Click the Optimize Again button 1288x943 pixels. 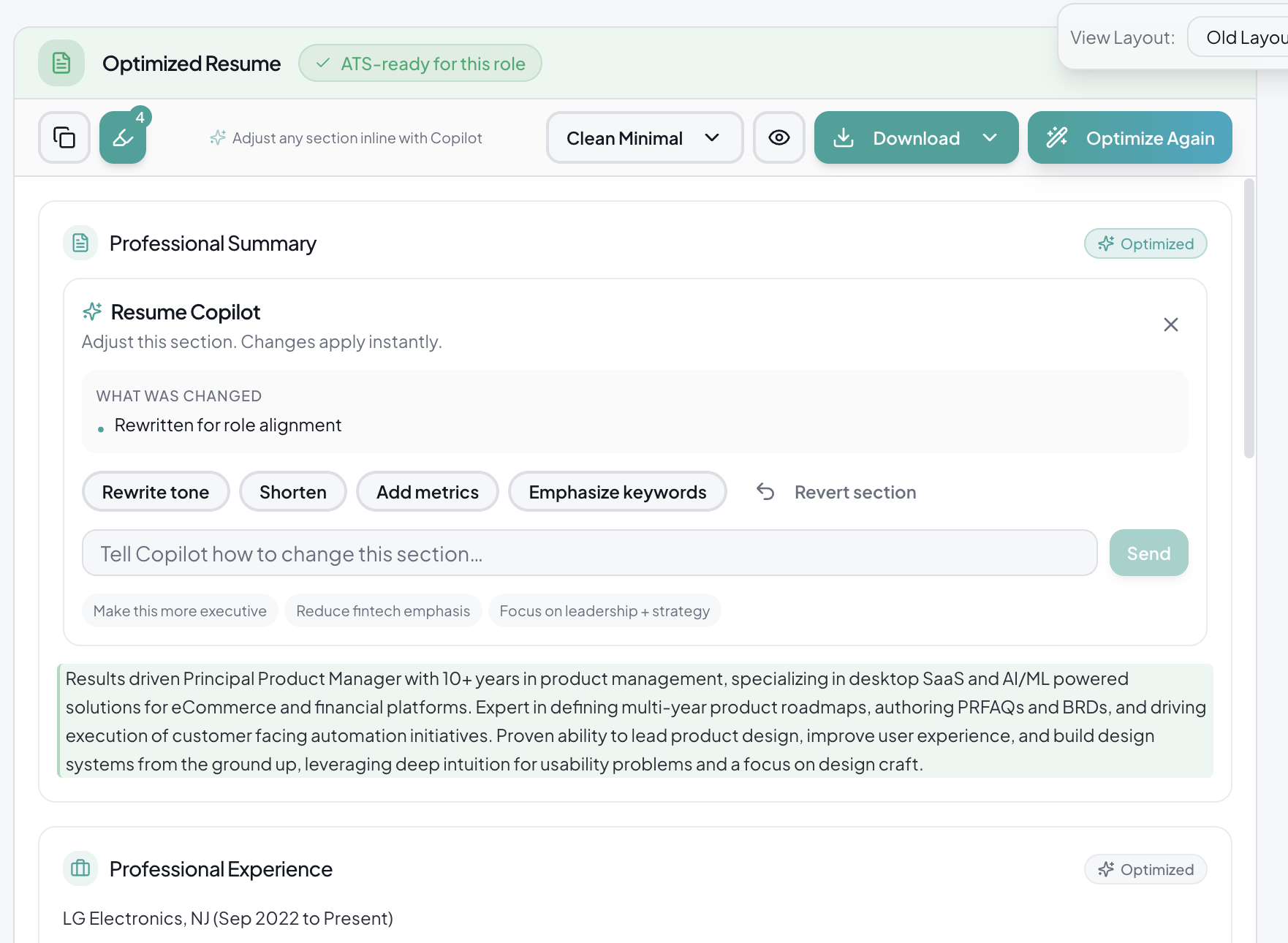(1129, 137)
